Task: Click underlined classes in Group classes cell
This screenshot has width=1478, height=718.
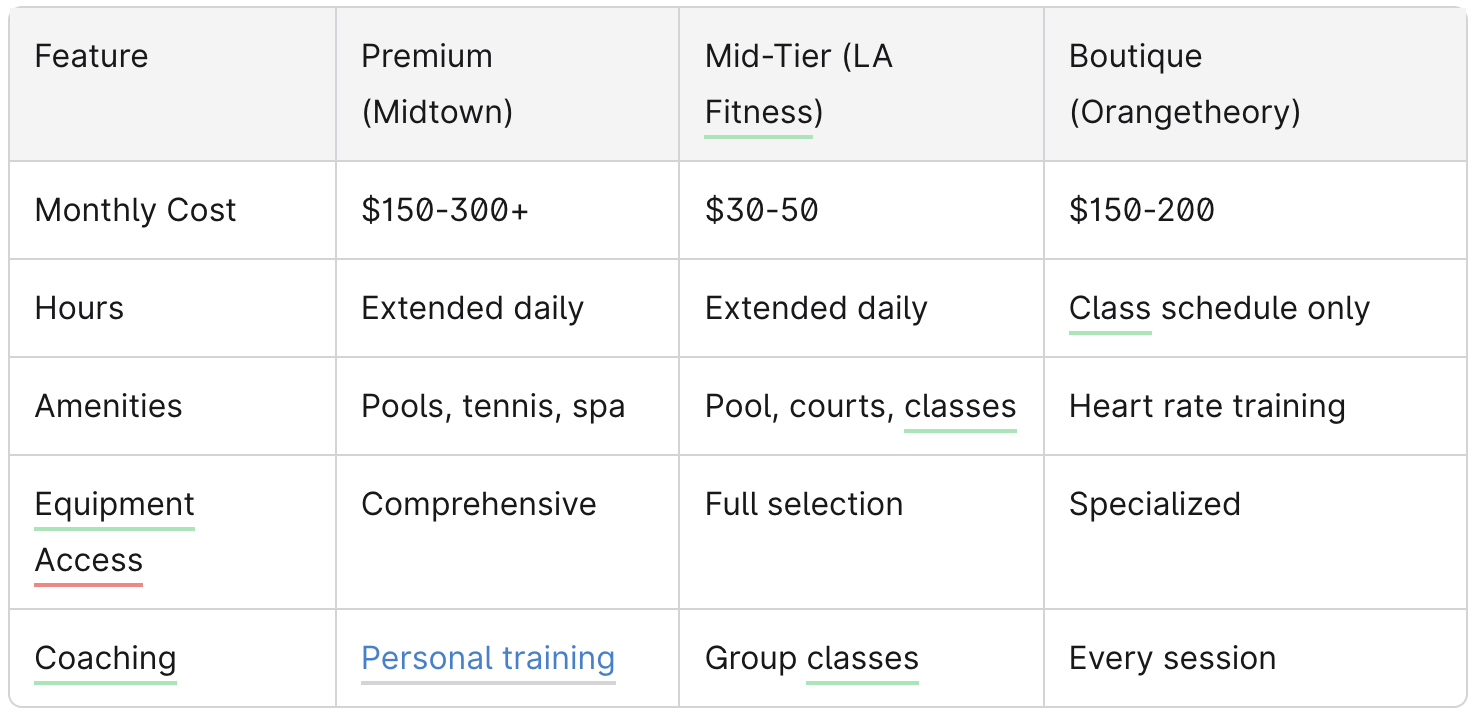Action: (862, 658)
